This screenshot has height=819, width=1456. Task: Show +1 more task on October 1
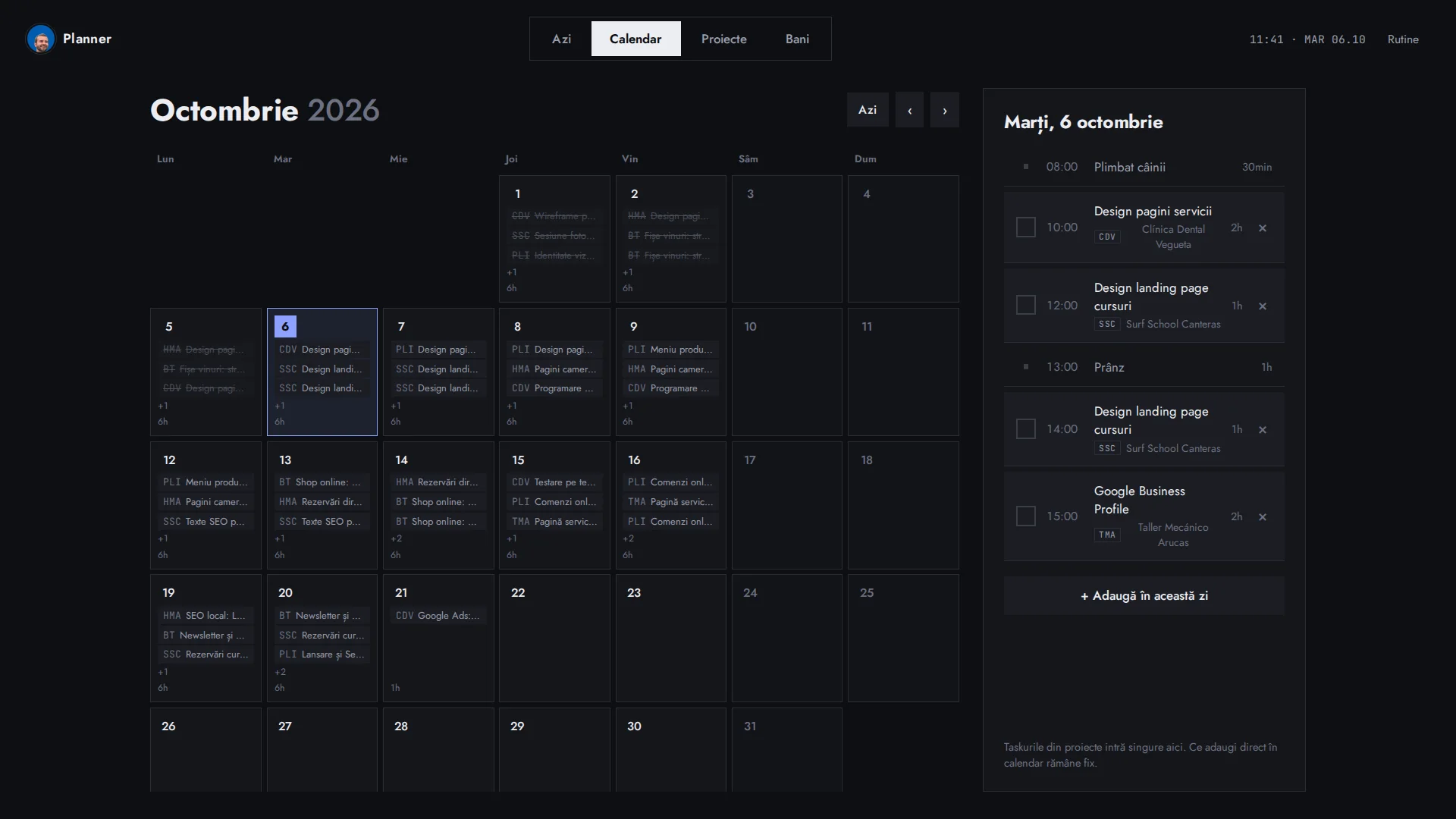click(512, 272)
